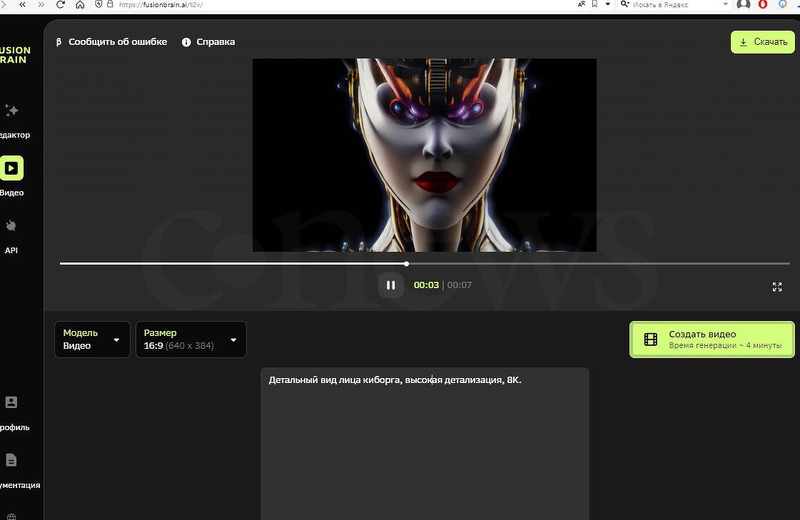Open the Редактор (editor) sidebar icon
The image size is (800, 520).
click(x=12, y=111)
